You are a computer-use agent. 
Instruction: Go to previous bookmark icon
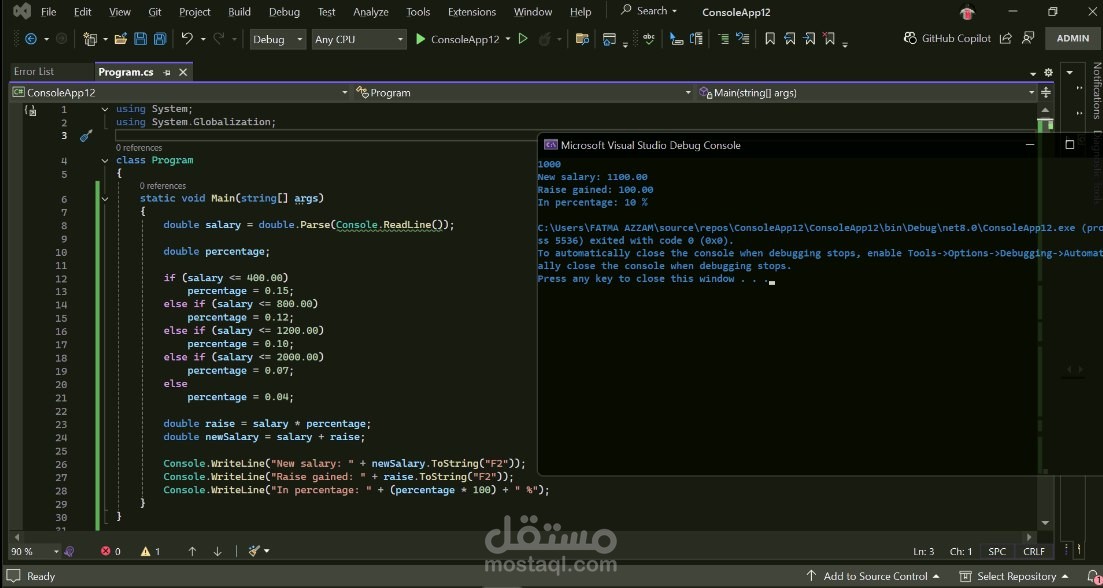[x=790, y=39]
